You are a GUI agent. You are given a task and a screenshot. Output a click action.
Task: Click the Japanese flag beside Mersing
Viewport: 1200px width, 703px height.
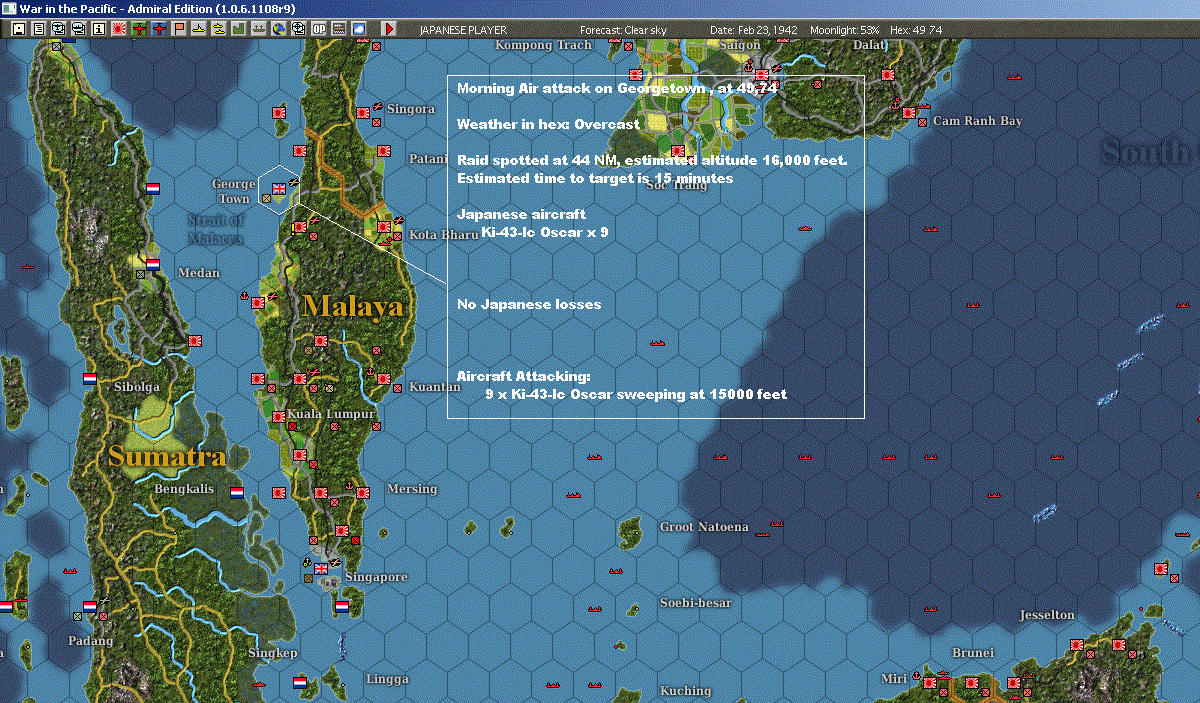click(x=363, y=492)
